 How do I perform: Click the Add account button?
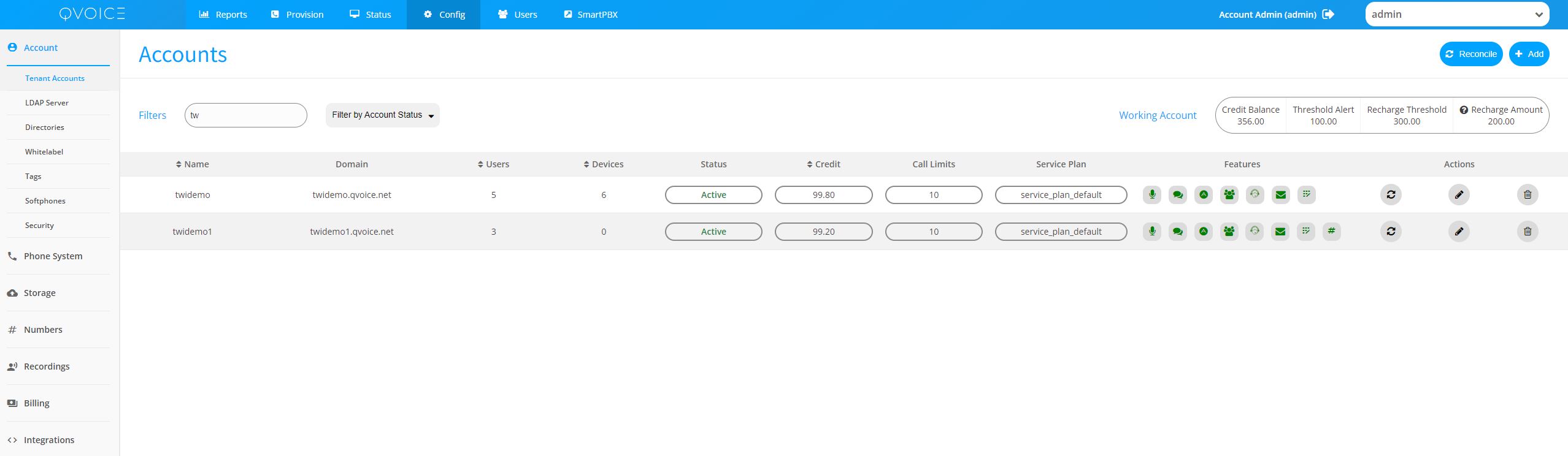[1529, 54]
